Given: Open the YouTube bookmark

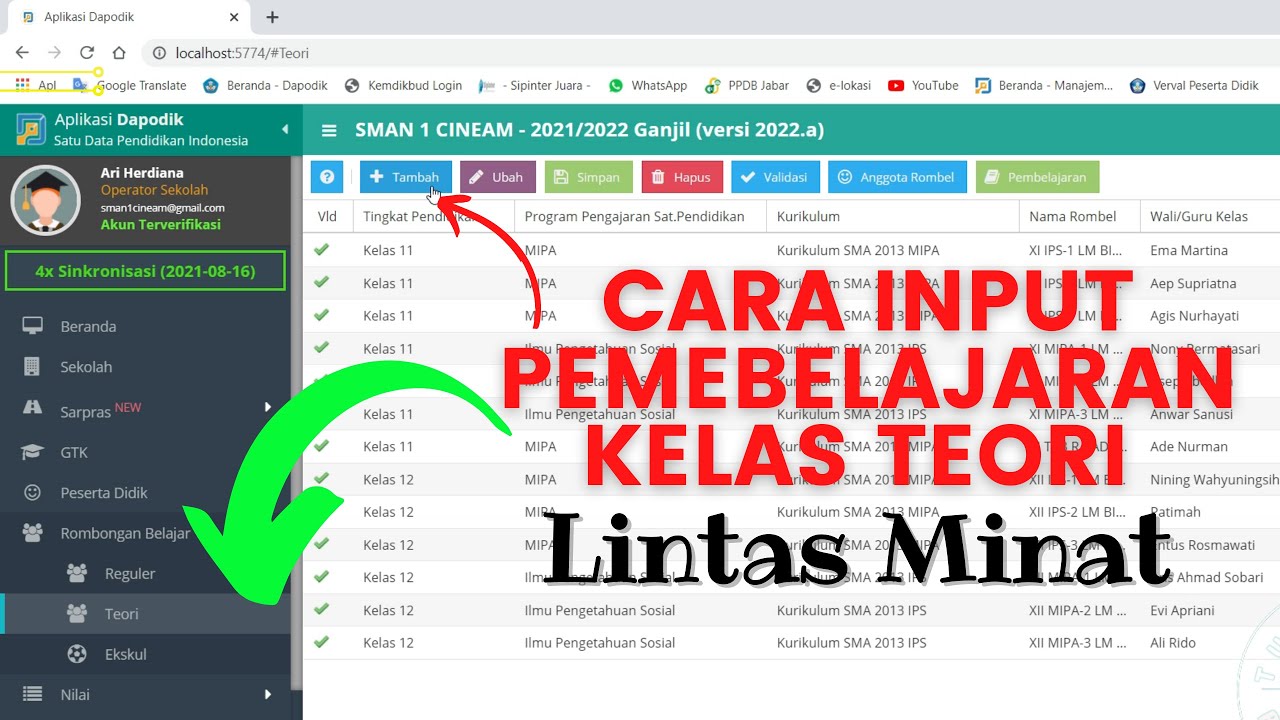Looking at the screenshot, I should 923,86.
